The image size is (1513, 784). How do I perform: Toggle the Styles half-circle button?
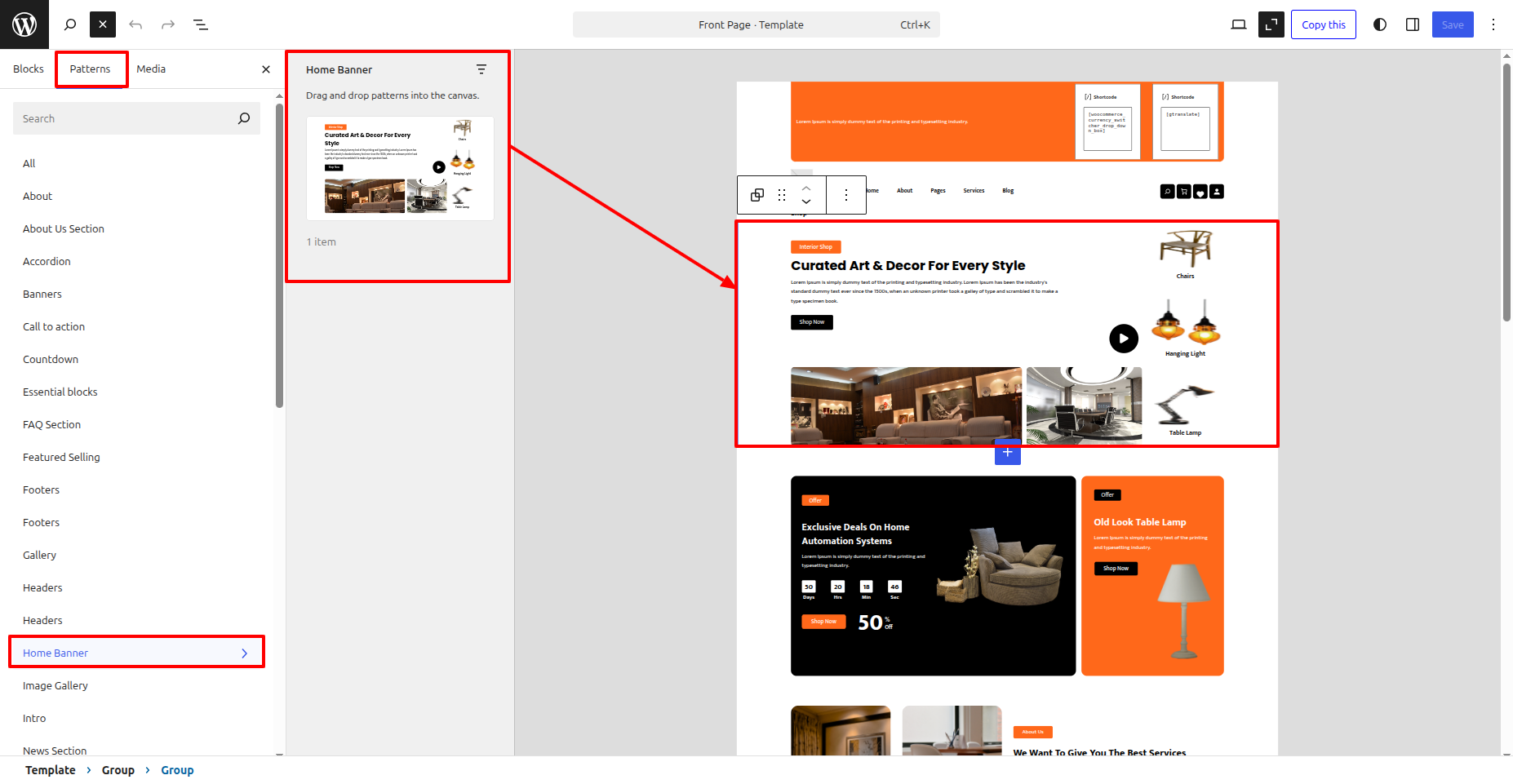coord(1380,24)
